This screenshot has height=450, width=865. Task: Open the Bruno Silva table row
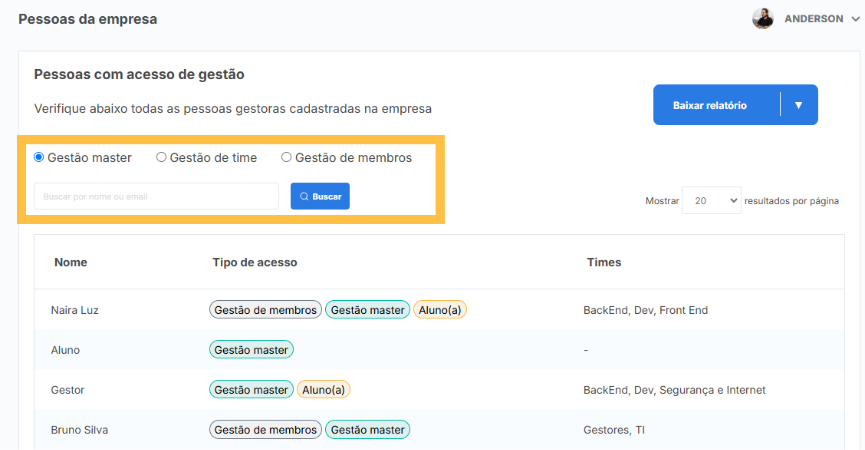point(439,430)
